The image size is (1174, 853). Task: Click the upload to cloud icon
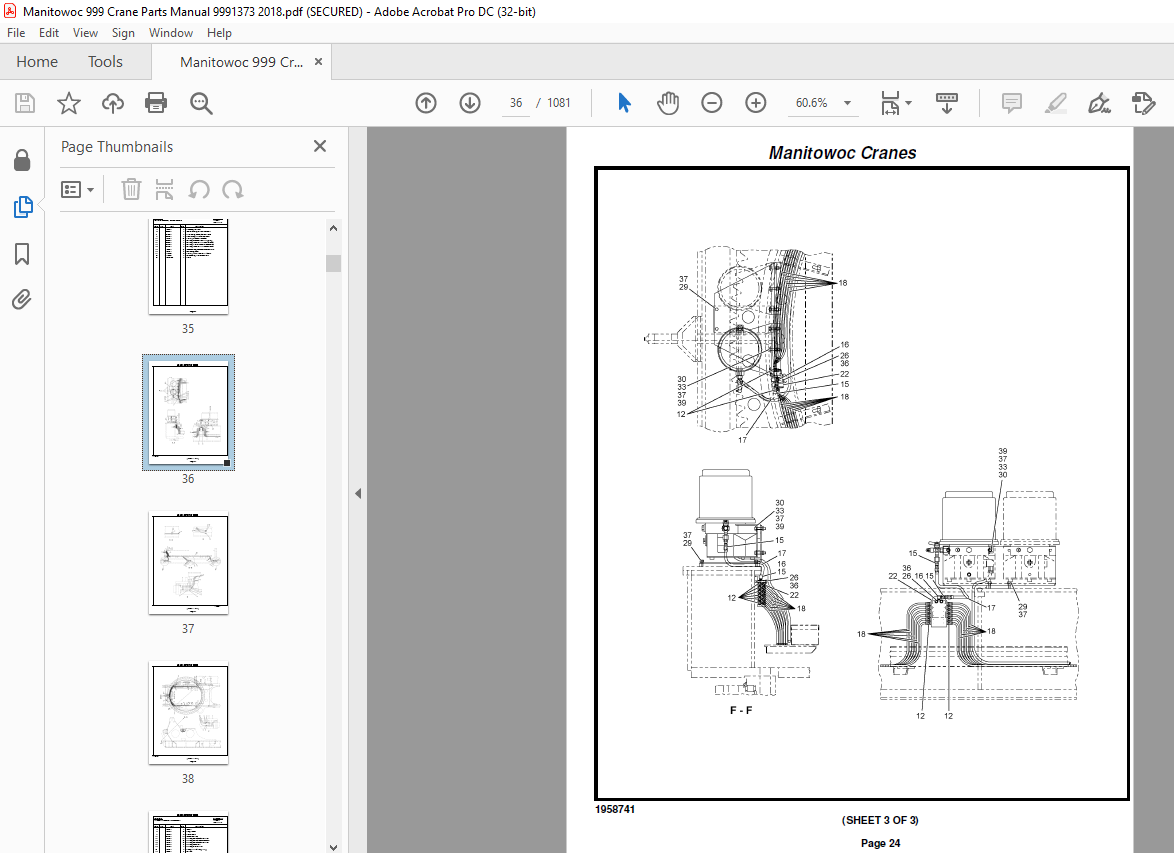(113, 103)
